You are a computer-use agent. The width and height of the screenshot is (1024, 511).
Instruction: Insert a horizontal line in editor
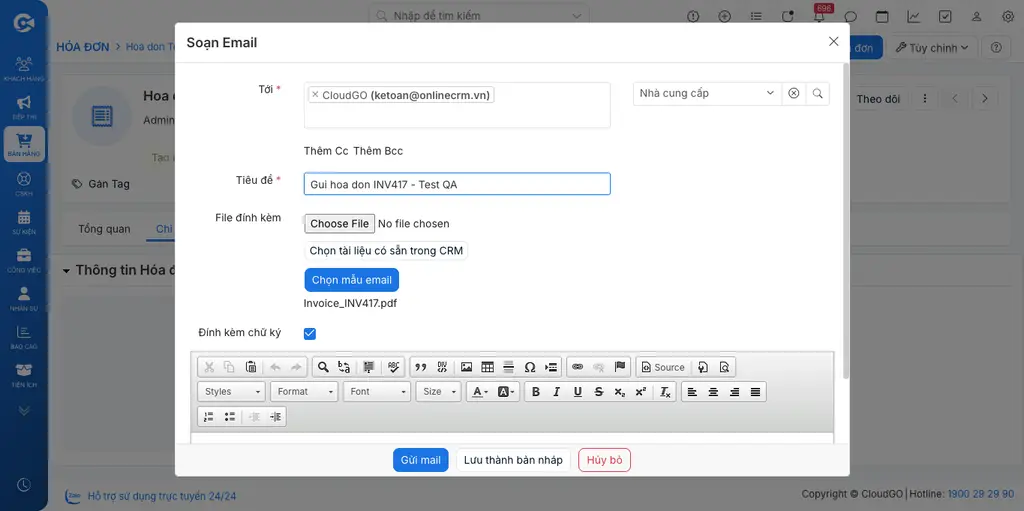(x=509, y=367)
